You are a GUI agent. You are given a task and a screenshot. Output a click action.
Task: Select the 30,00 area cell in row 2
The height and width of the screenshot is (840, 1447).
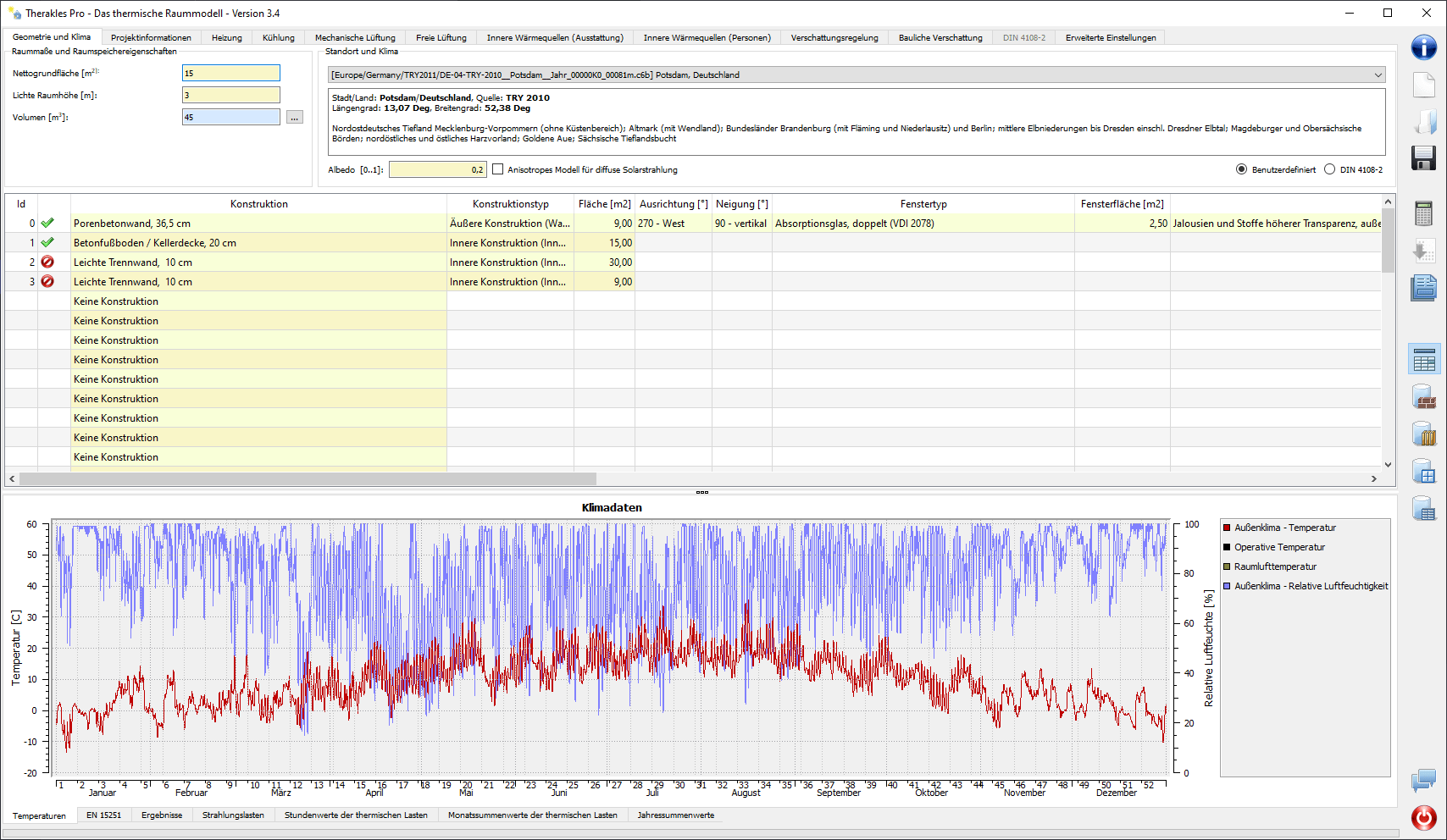(x=604, y=262)
